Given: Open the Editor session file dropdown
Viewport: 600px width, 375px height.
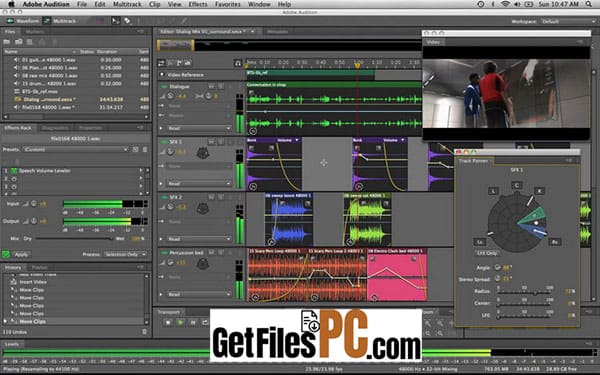Looking at the screenshot, I should (x=253, y=31).
